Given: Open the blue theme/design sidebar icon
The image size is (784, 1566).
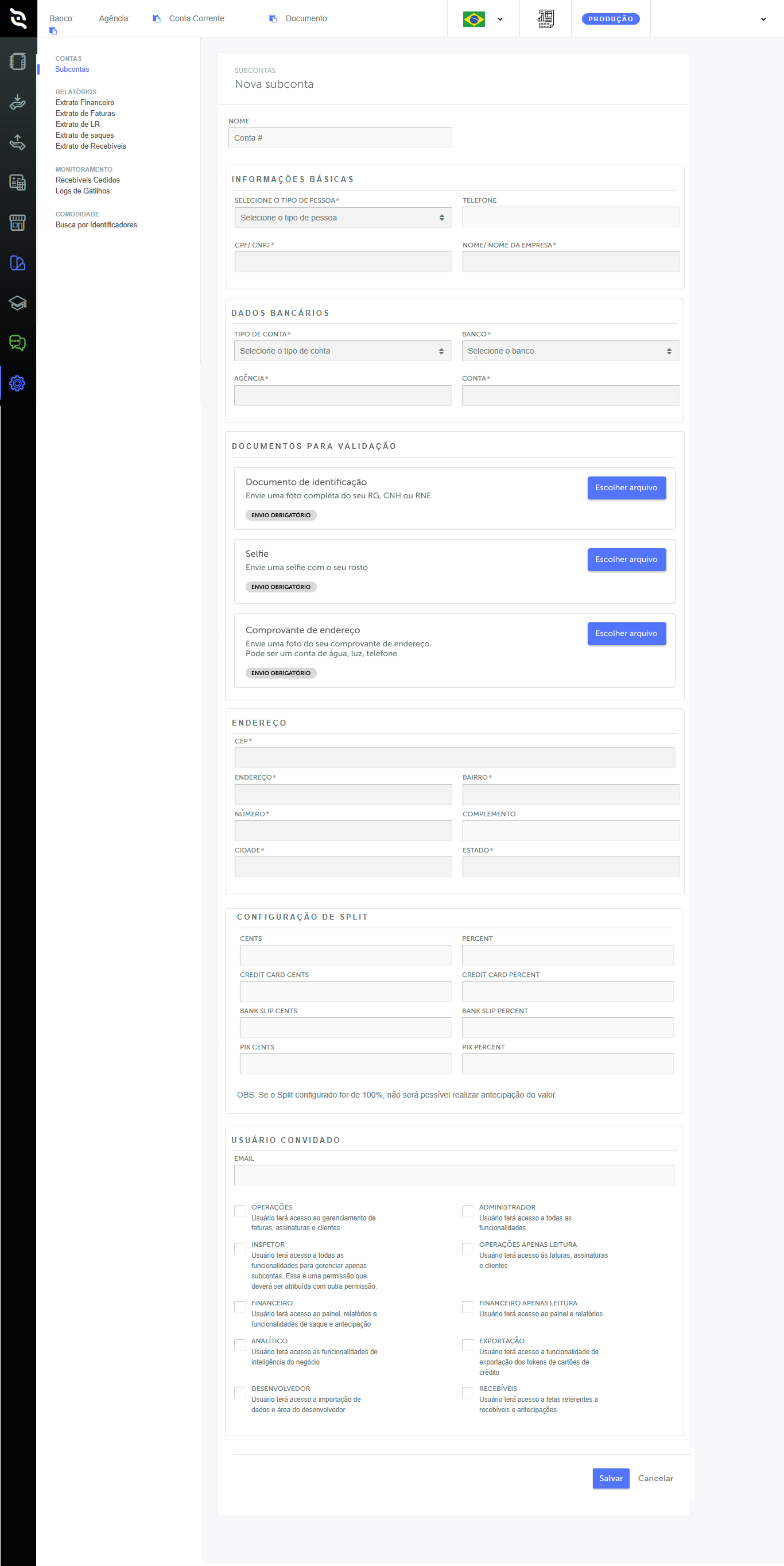Looking at the screenshot, I should pos(18,262).
